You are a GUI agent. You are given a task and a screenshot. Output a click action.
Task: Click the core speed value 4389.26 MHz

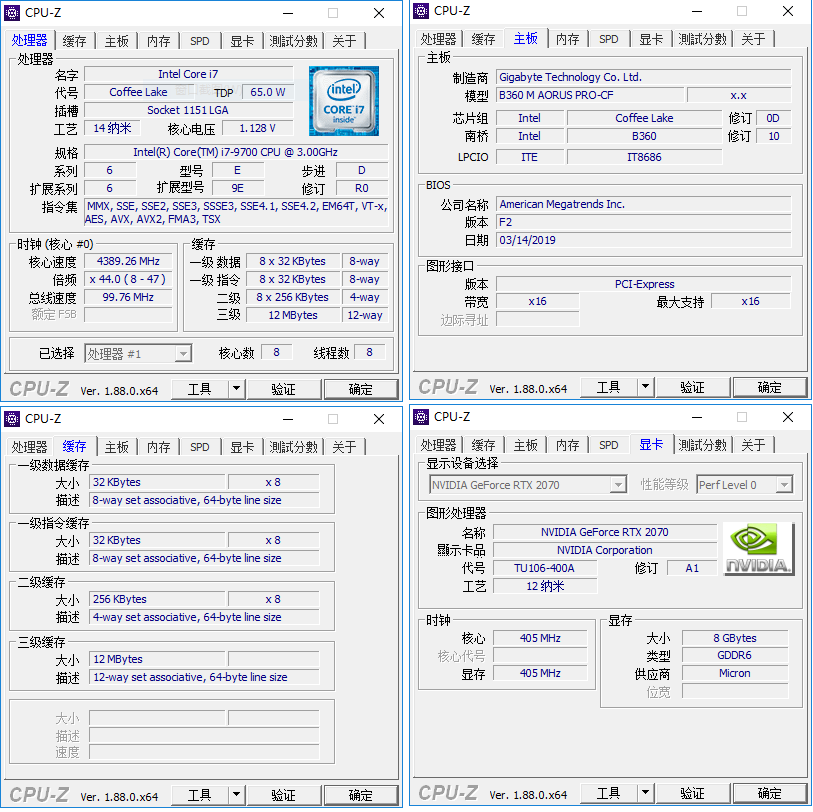click(128, 261)
